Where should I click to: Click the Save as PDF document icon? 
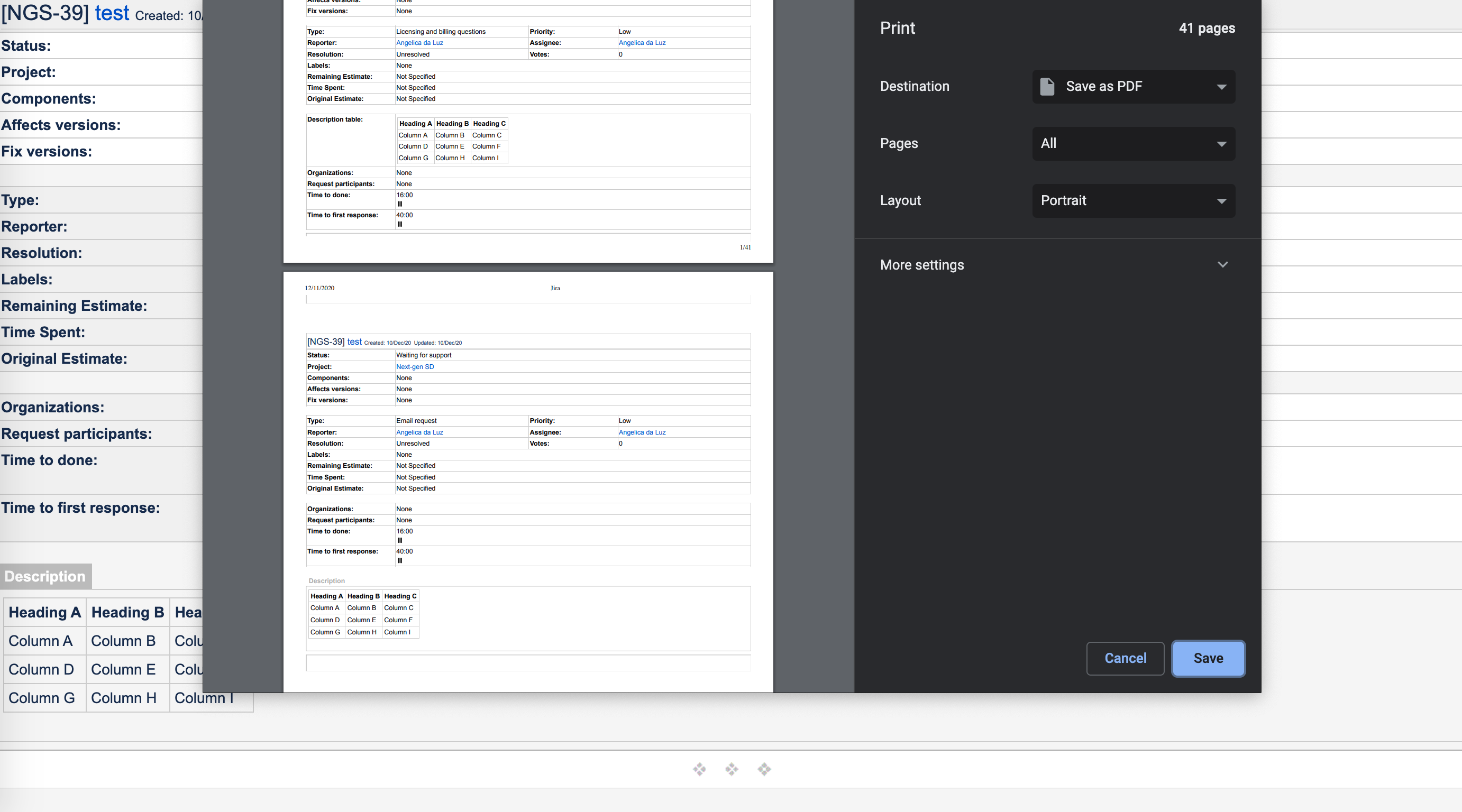click(x=1047, y=86)
